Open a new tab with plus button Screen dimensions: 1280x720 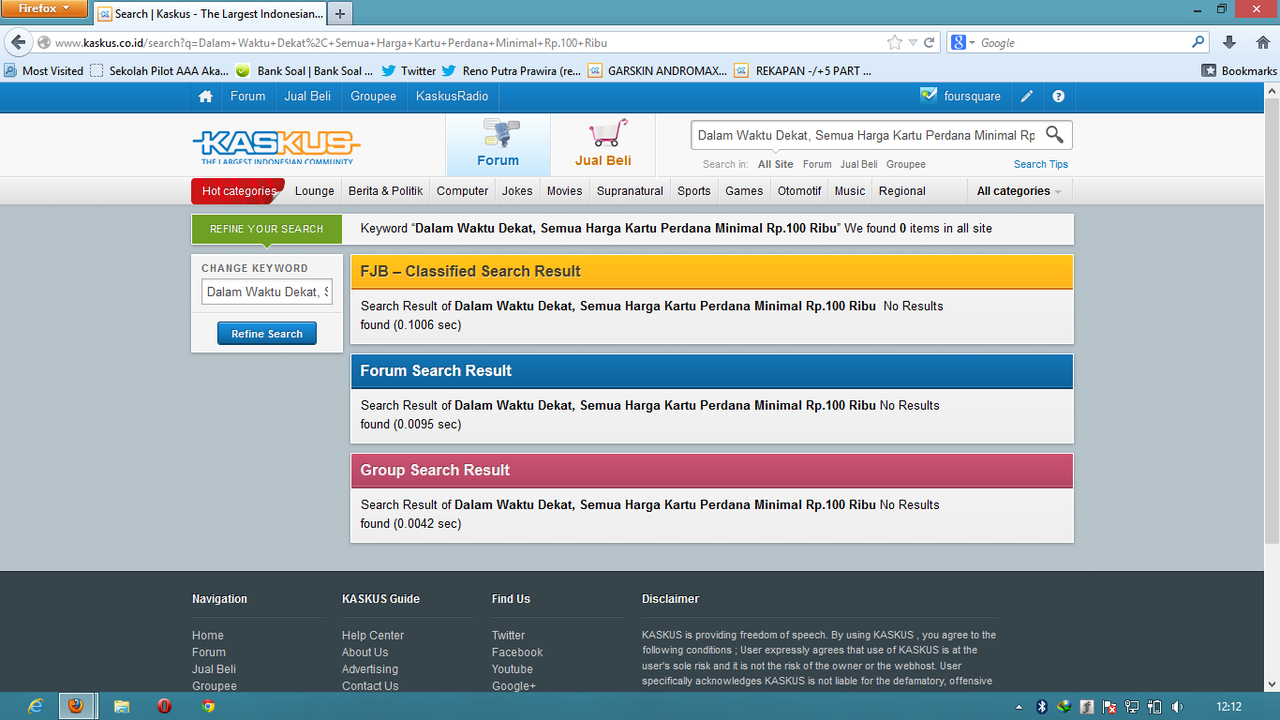pyautogui.click(x=340, y=14)
